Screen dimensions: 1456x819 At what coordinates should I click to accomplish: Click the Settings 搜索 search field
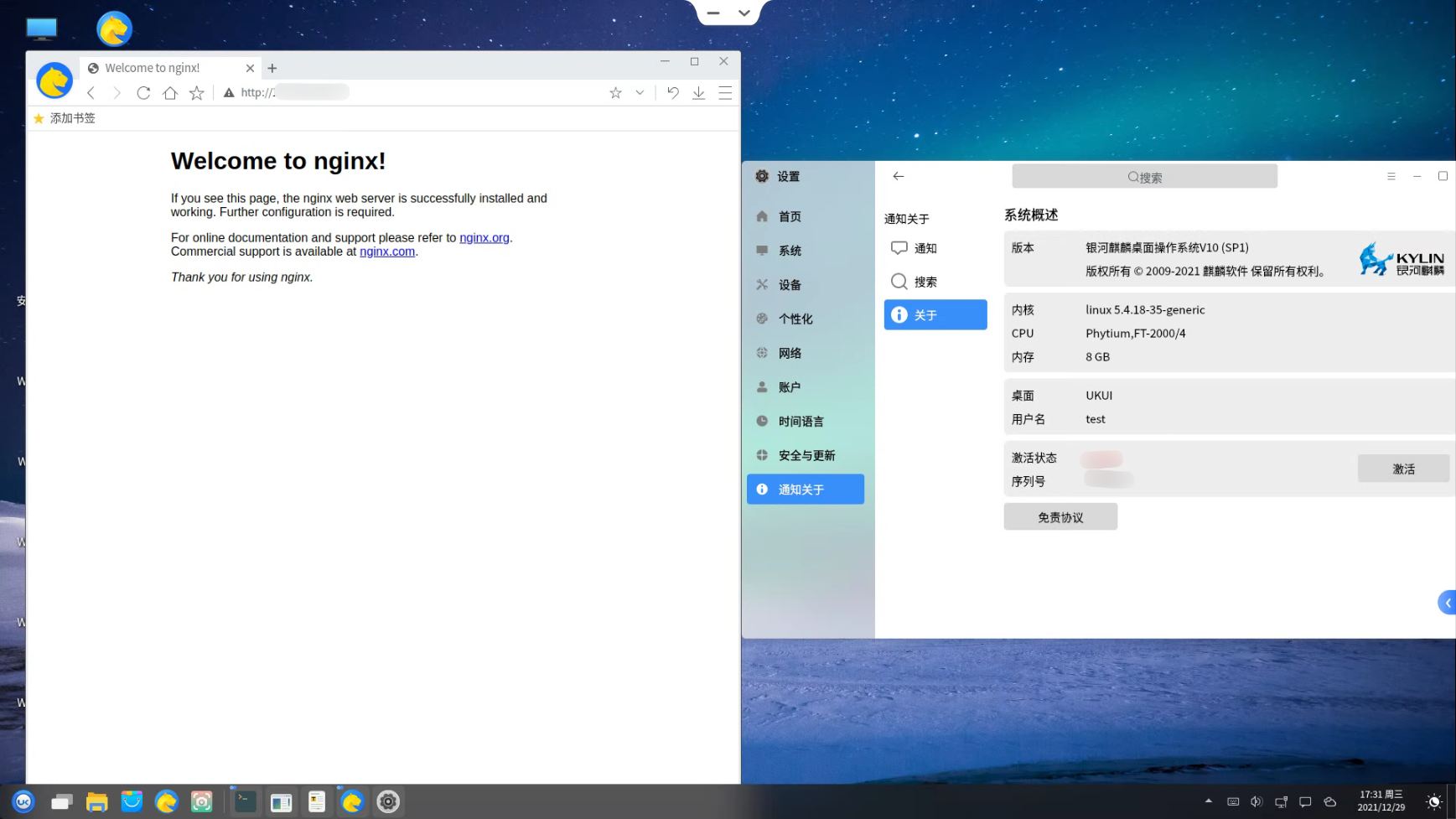click(x=1145, y=177)
